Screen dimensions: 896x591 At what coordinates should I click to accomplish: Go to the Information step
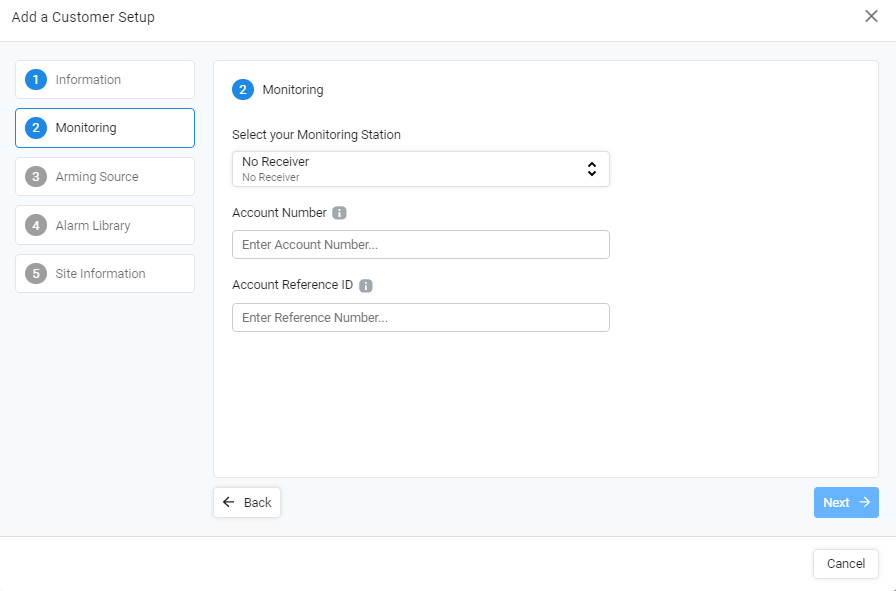(x=105, y=79)
